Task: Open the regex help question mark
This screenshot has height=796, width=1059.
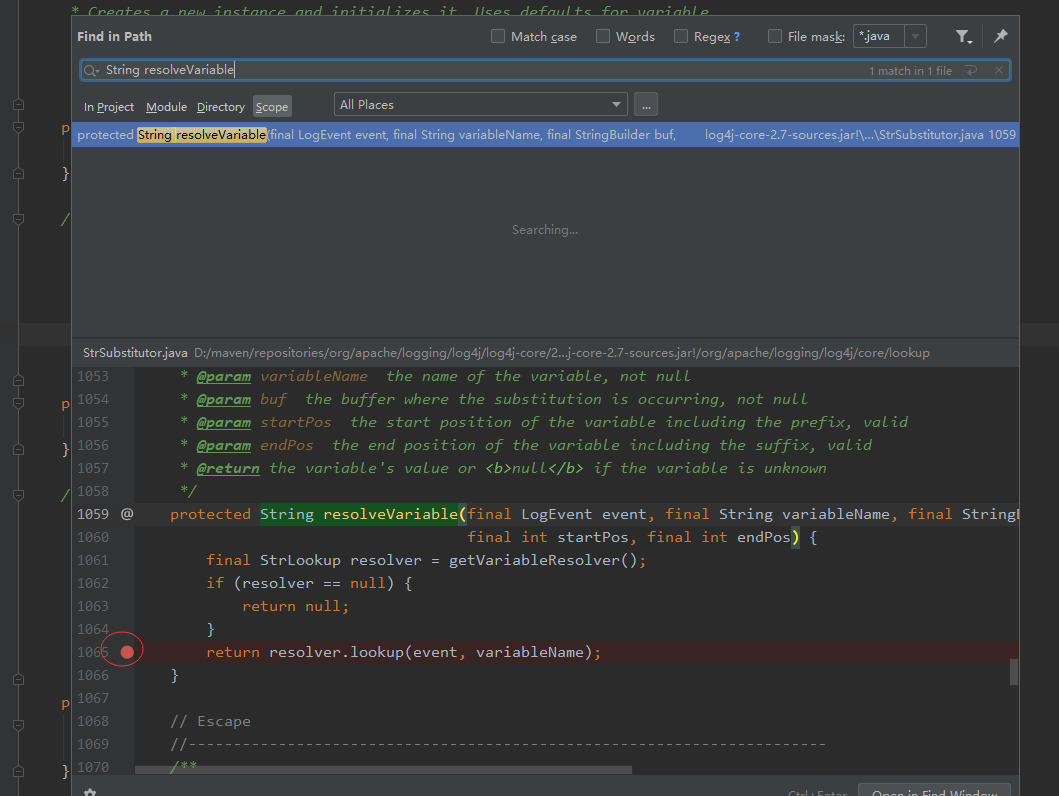Action: click(x=737, y=37)
